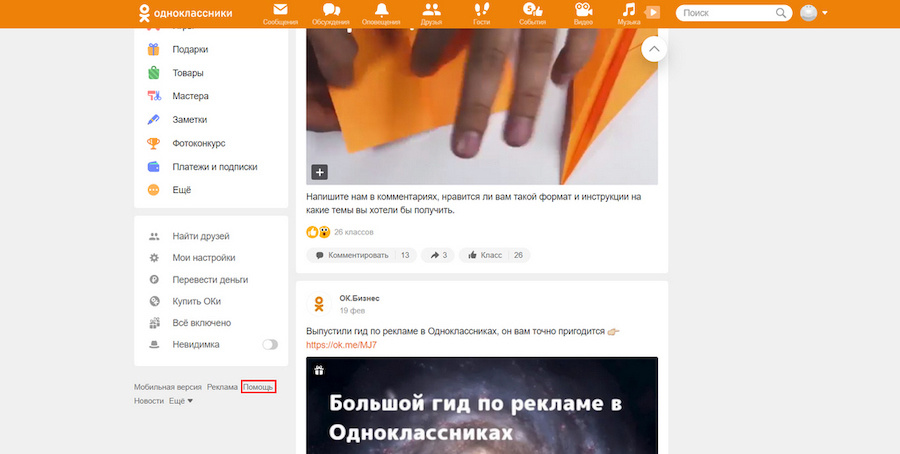Screen dimensions: 900x454
Task: Click the 26 классов text
Action: [354, 232]
